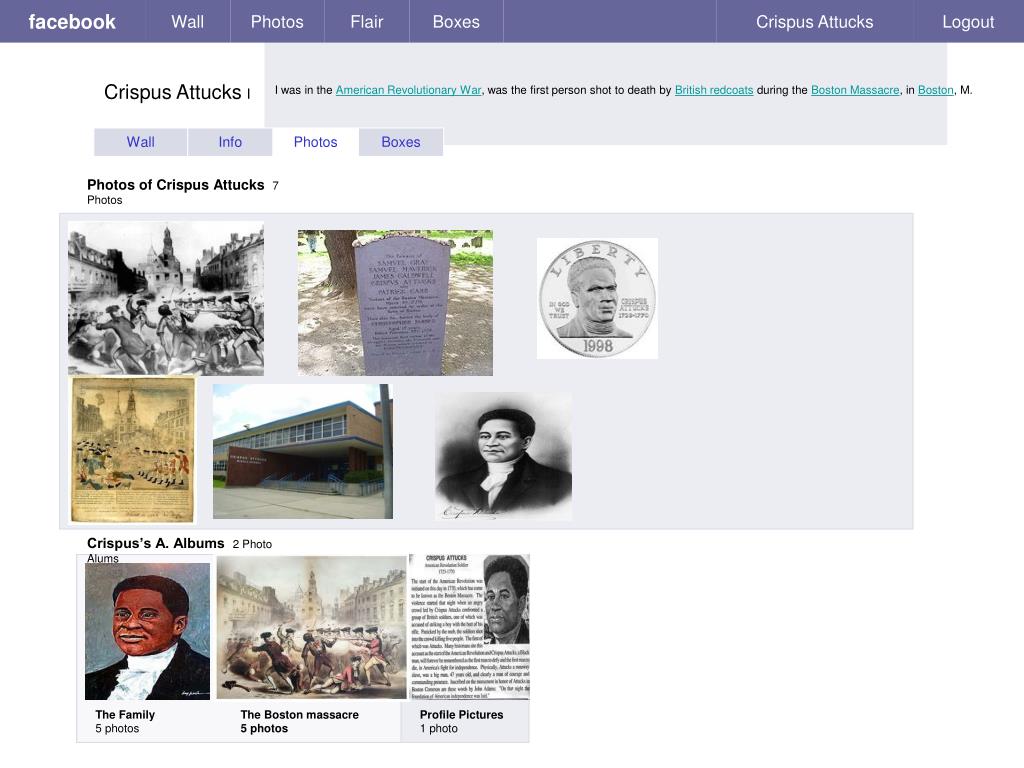Click 'Profile Pictures' album title
This screenshot has height=768, width=1024.
tap(461, 714)
